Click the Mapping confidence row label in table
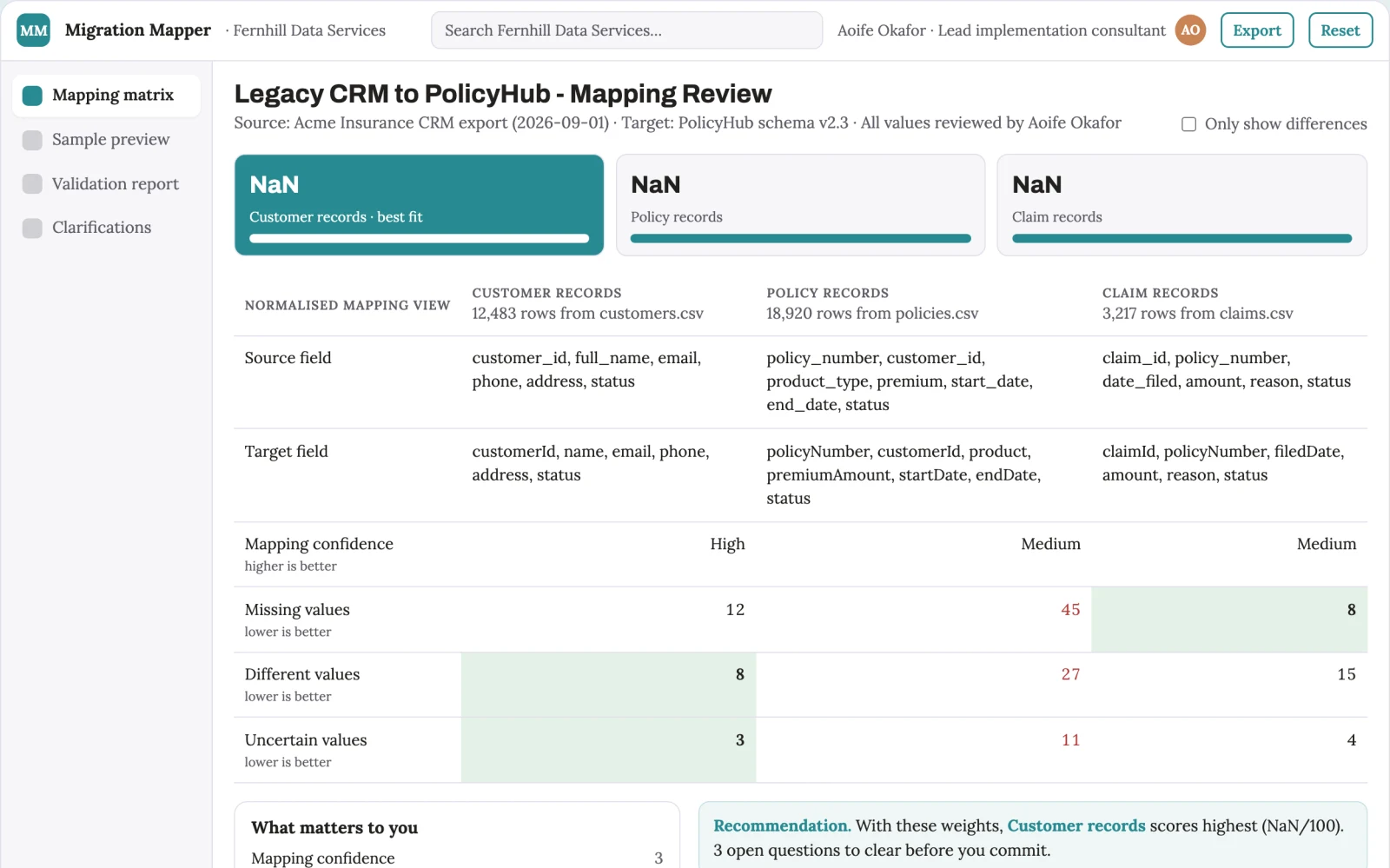Viewport: 1390px width, 868px height. pyautogui.click(x=319, y=544)
